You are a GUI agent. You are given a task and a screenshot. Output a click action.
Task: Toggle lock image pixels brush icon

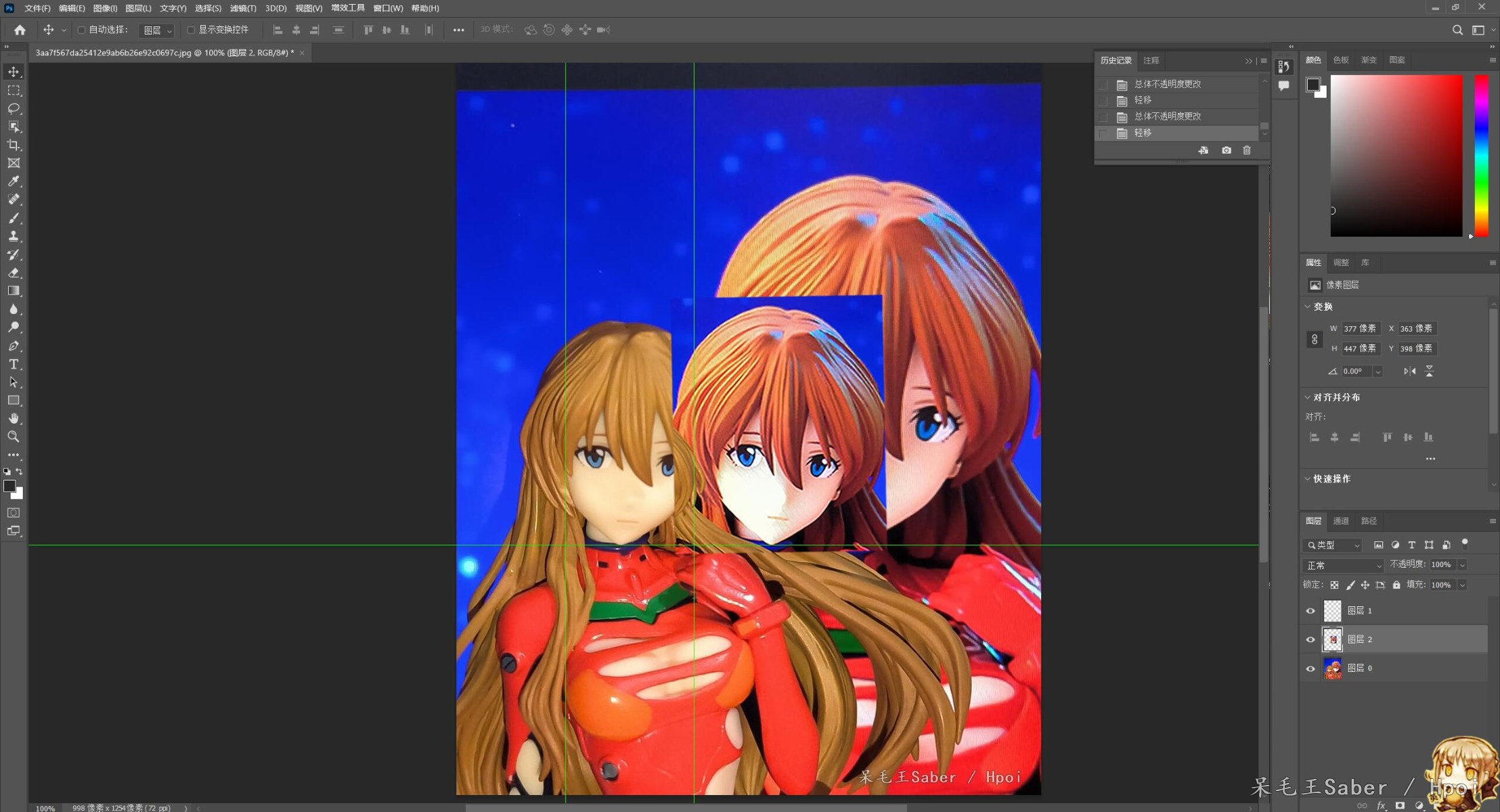tap(1350, 585)
